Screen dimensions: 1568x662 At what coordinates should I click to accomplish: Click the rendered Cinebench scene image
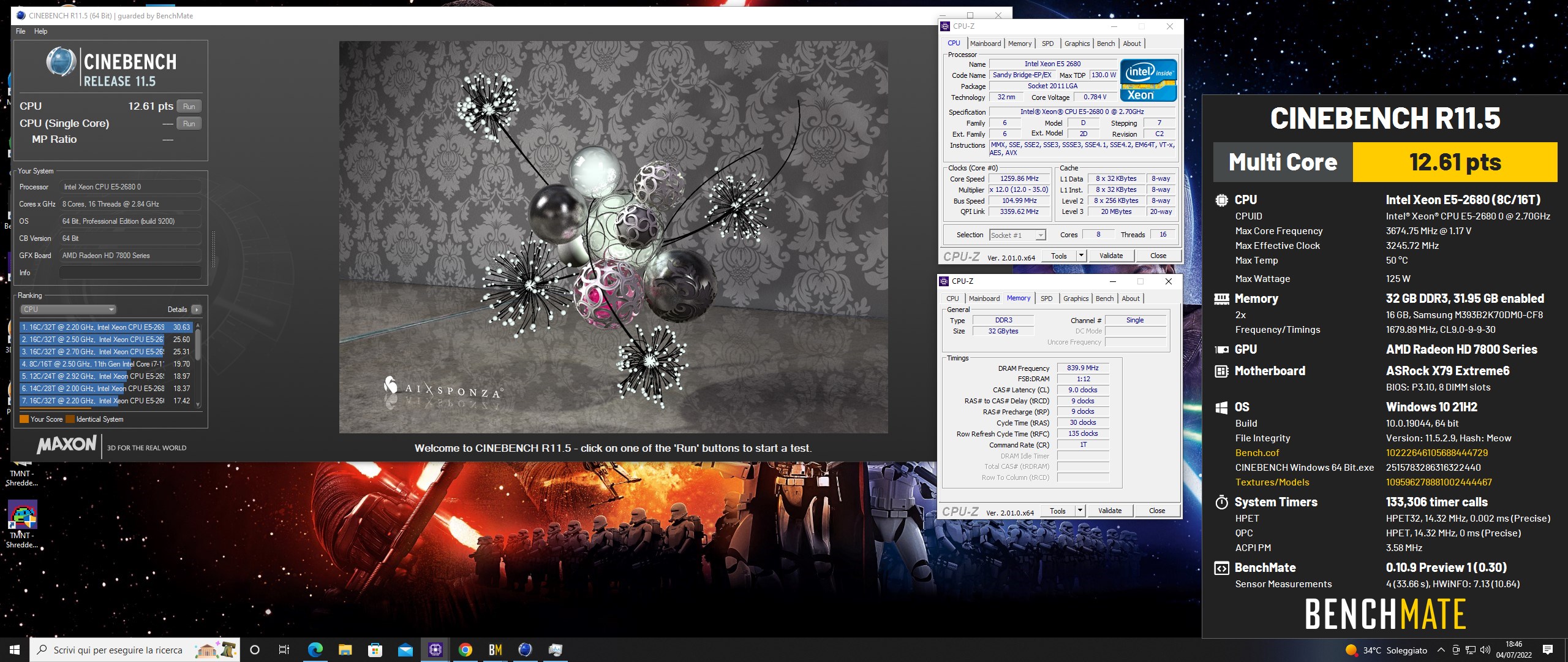coord(613,237)
